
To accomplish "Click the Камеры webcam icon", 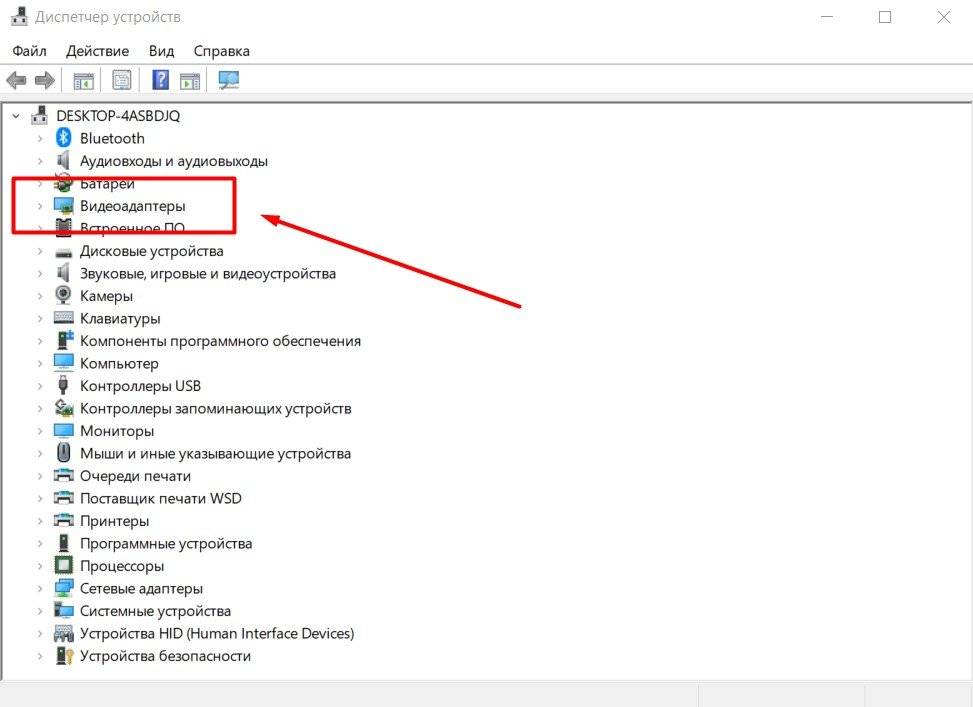I will (64, 296).
